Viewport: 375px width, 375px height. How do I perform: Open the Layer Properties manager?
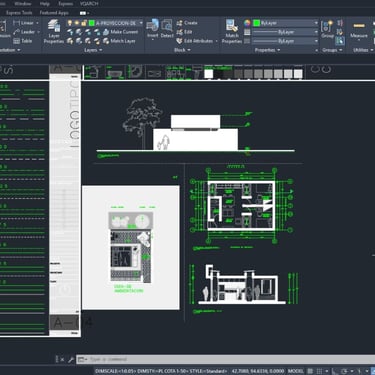[x=54, y=32]
